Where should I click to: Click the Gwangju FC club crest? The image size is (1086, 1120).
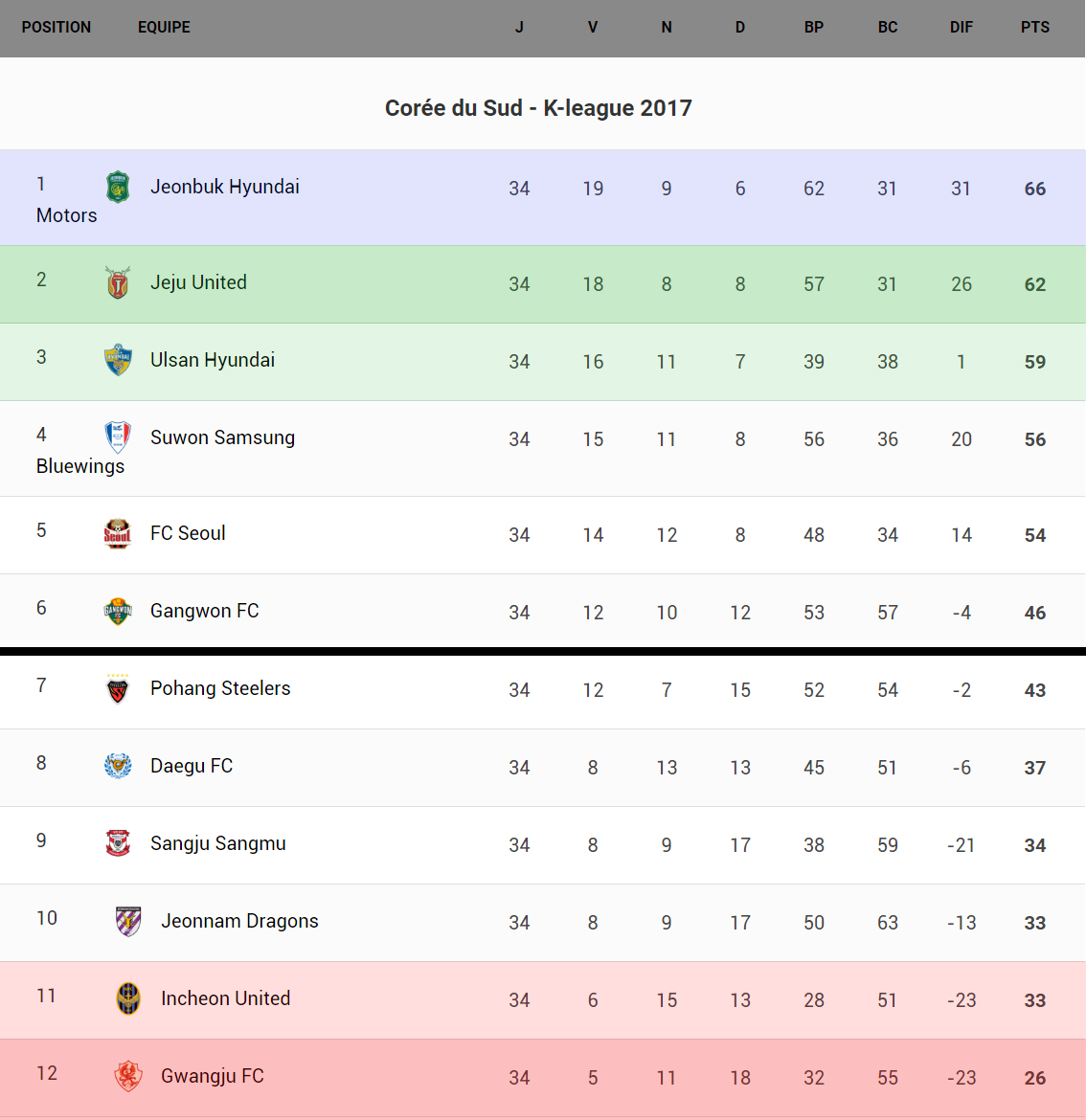(x=128, y=1077)
